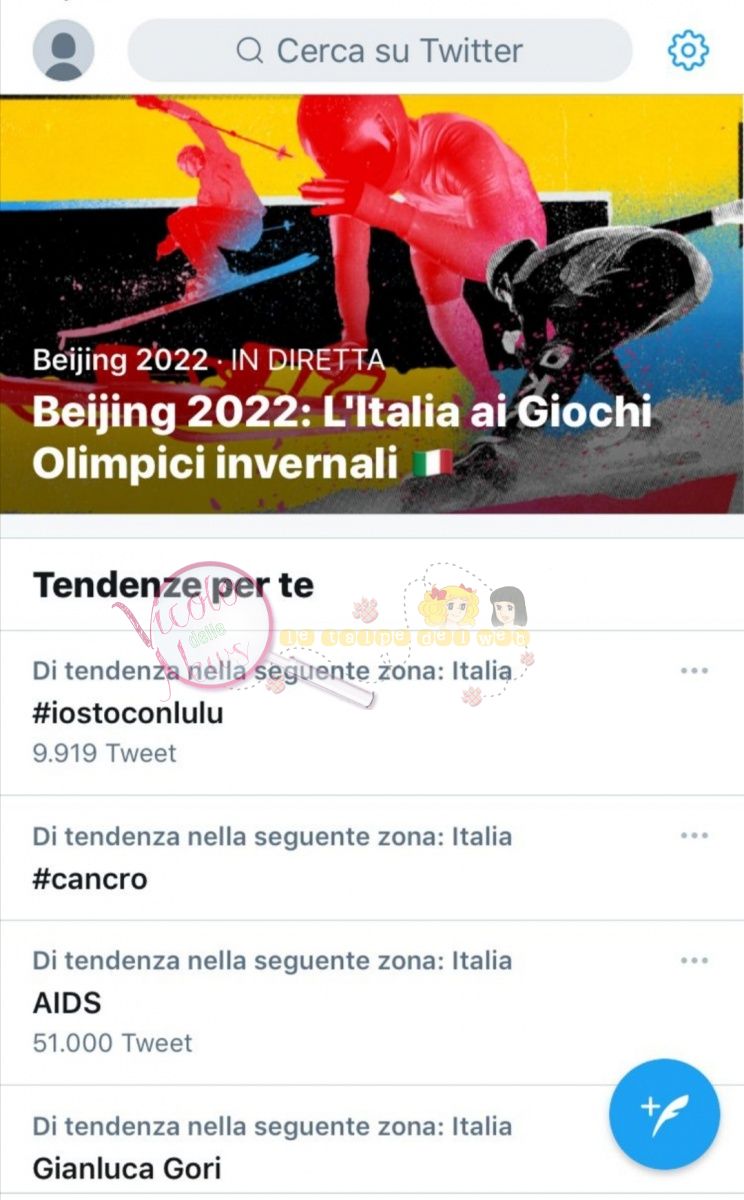The width and height of the screenshot is (744, 1200).
Task: Click the Tendenze per te heading
Action: 173,585
